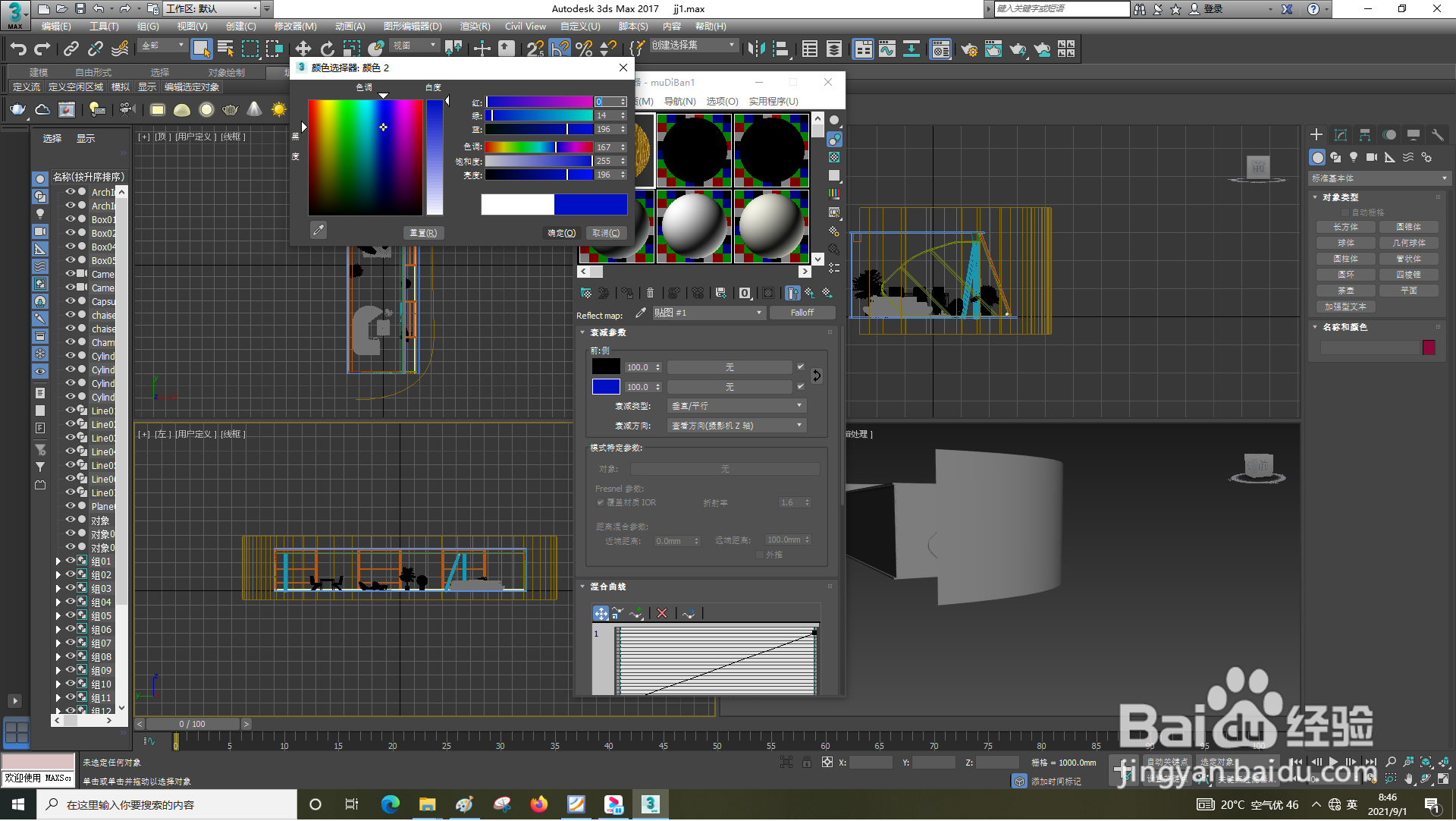Toggle Angle Snap in main toolbar
The height and width of the screenshot is (821, 1456).
tap(559, 49)
